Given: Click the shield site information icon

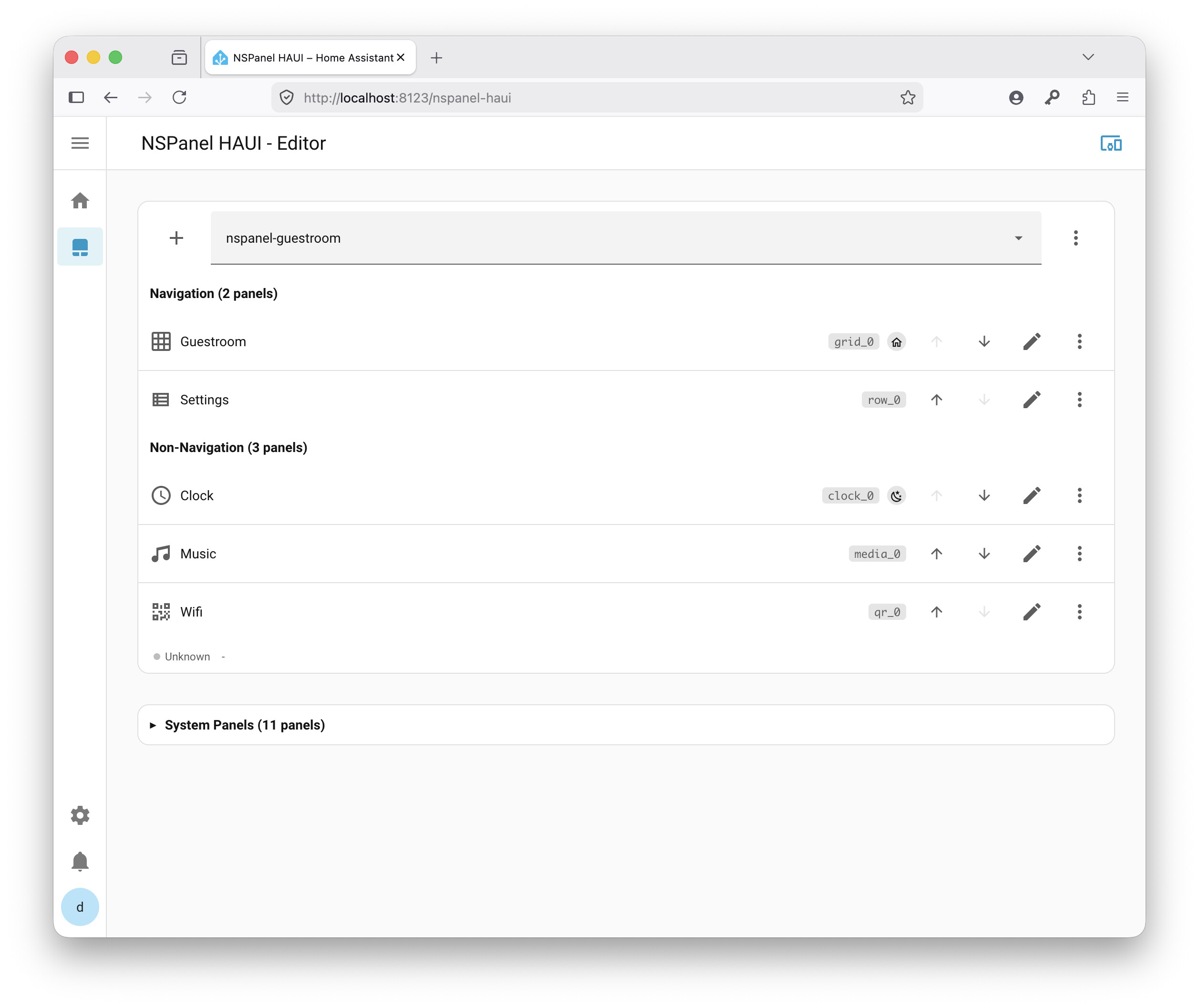Looking at the screenshot, I should (x=286, y=98).
